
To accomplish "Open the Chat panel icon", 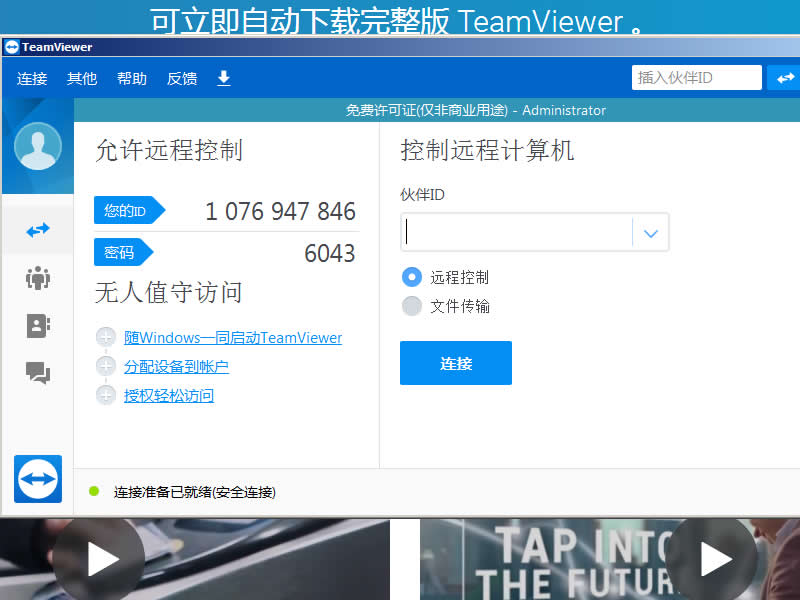I will tap(37, 373).
